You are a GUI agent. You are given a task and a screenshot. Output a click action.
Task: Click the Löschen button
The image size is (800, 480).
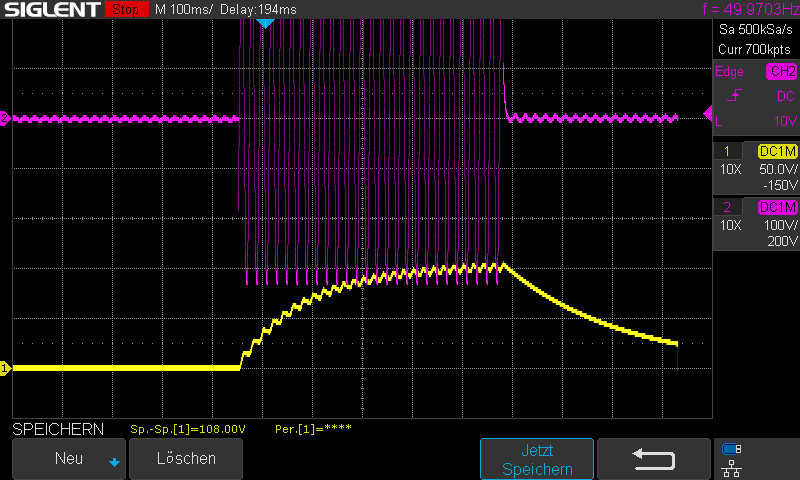point(186,459)
